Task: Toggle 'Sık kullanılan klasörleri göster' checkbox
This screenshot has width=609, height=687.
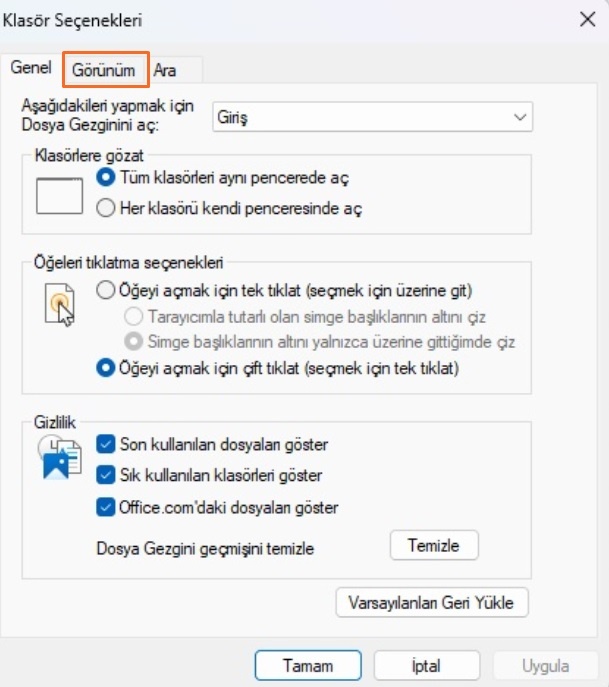Action: click(106, 476)
